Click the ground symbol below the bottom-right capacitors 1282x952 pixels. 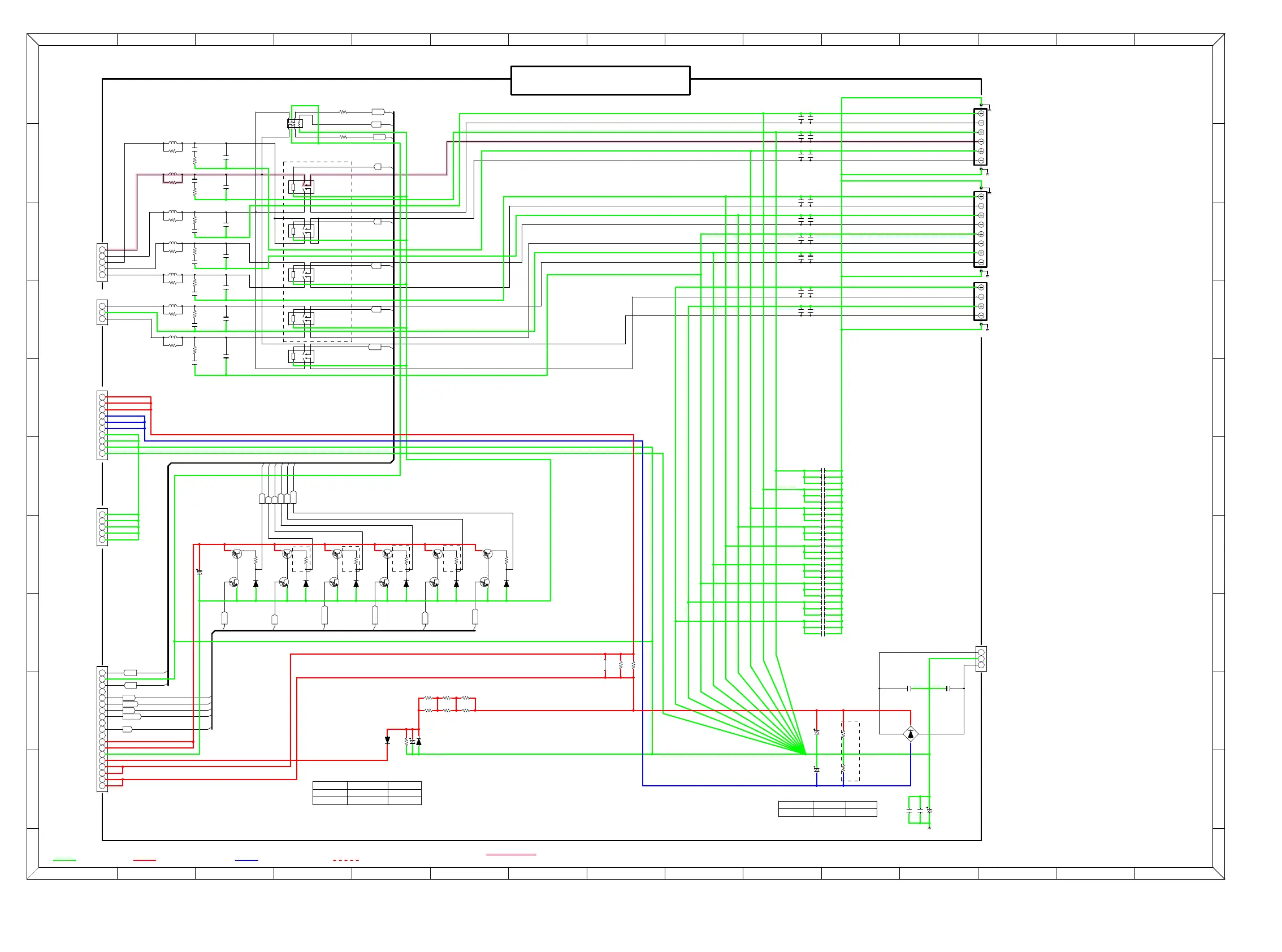[x=929, y=828]
